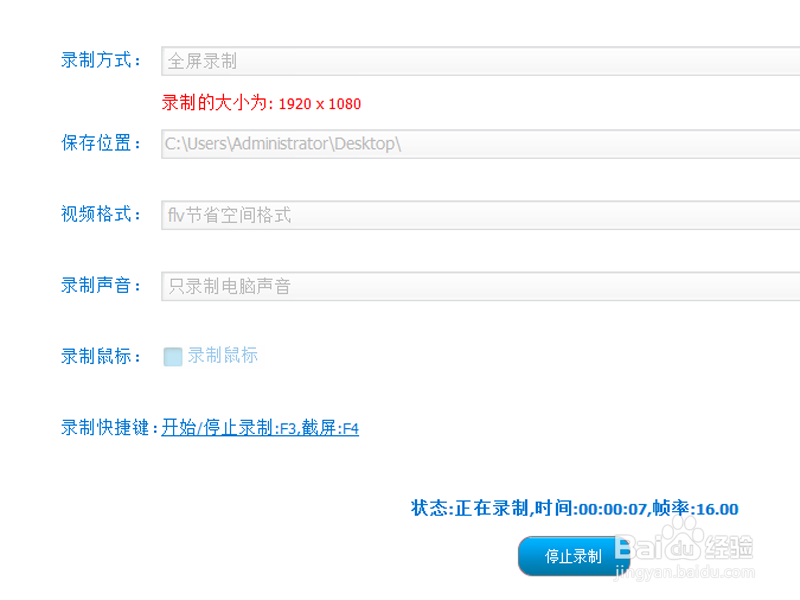
Task: Click the 截屏:F4 screenshot hotkey link
Action: pyautogui.click(x=334, y=428)
